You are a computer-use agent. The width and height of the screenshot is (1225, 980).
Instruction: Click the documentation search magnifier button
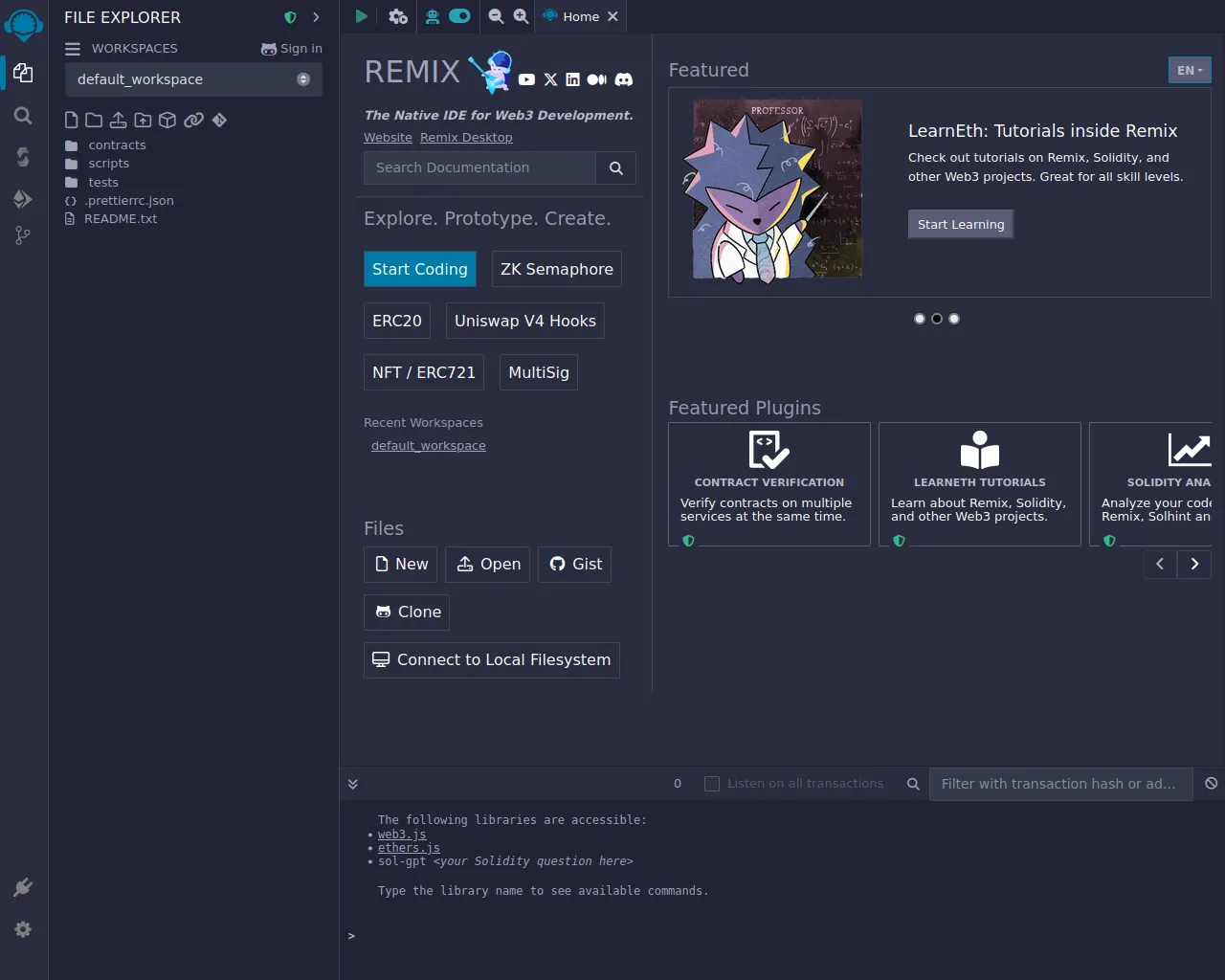pyautogui.click(x=616, y=167)
